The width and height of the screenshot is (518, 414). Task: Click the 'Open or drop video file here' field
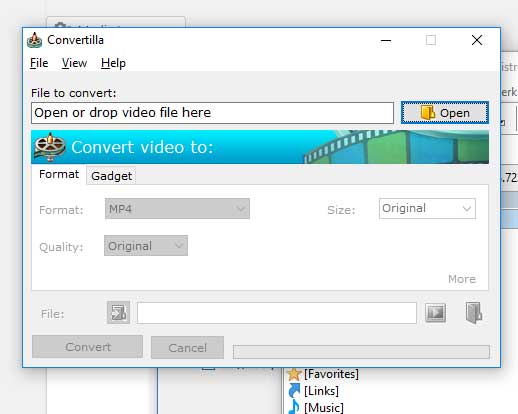pos(212,113)
